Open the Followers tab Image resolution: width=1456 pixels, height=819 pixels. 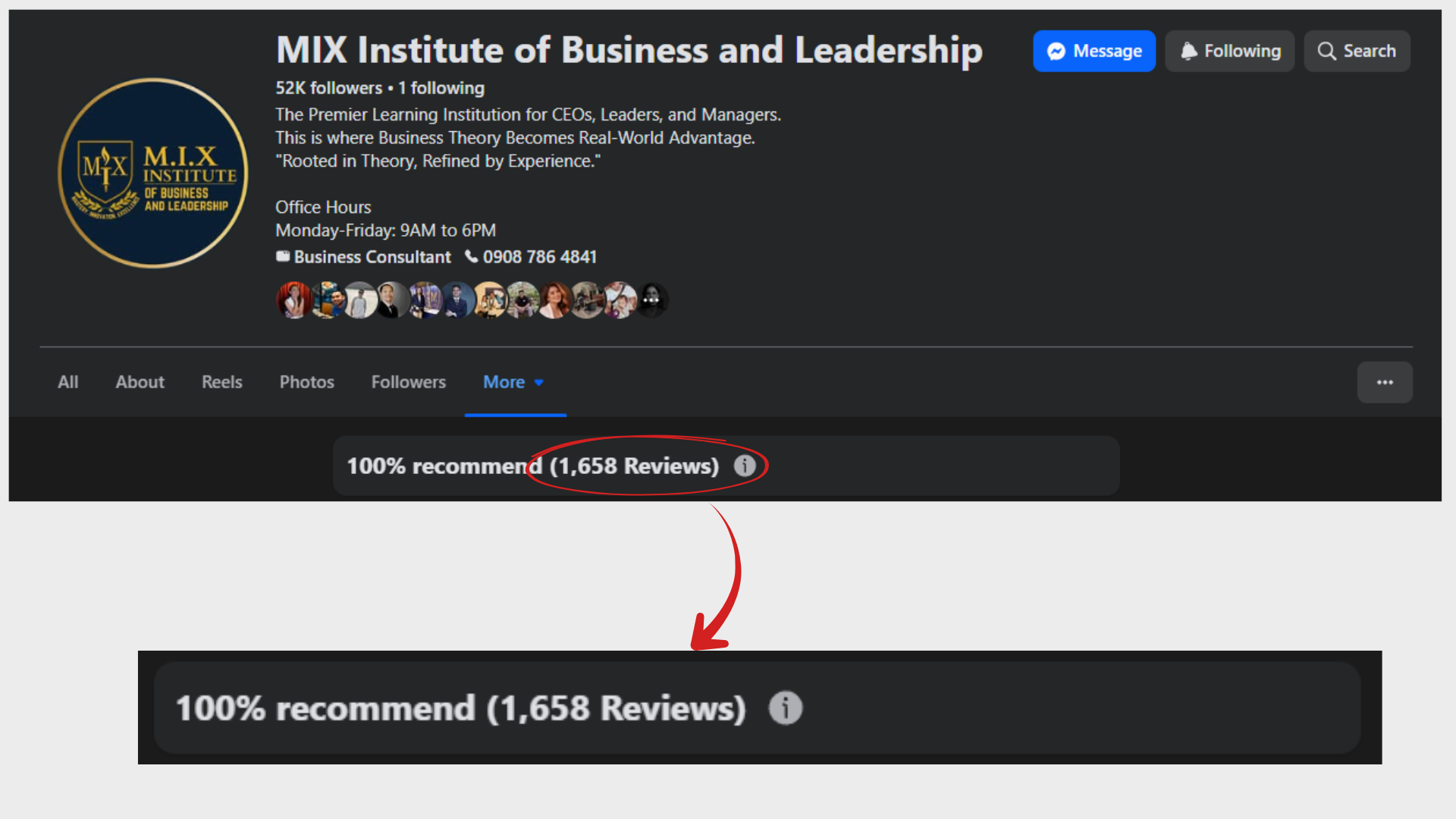pos(409,382)
